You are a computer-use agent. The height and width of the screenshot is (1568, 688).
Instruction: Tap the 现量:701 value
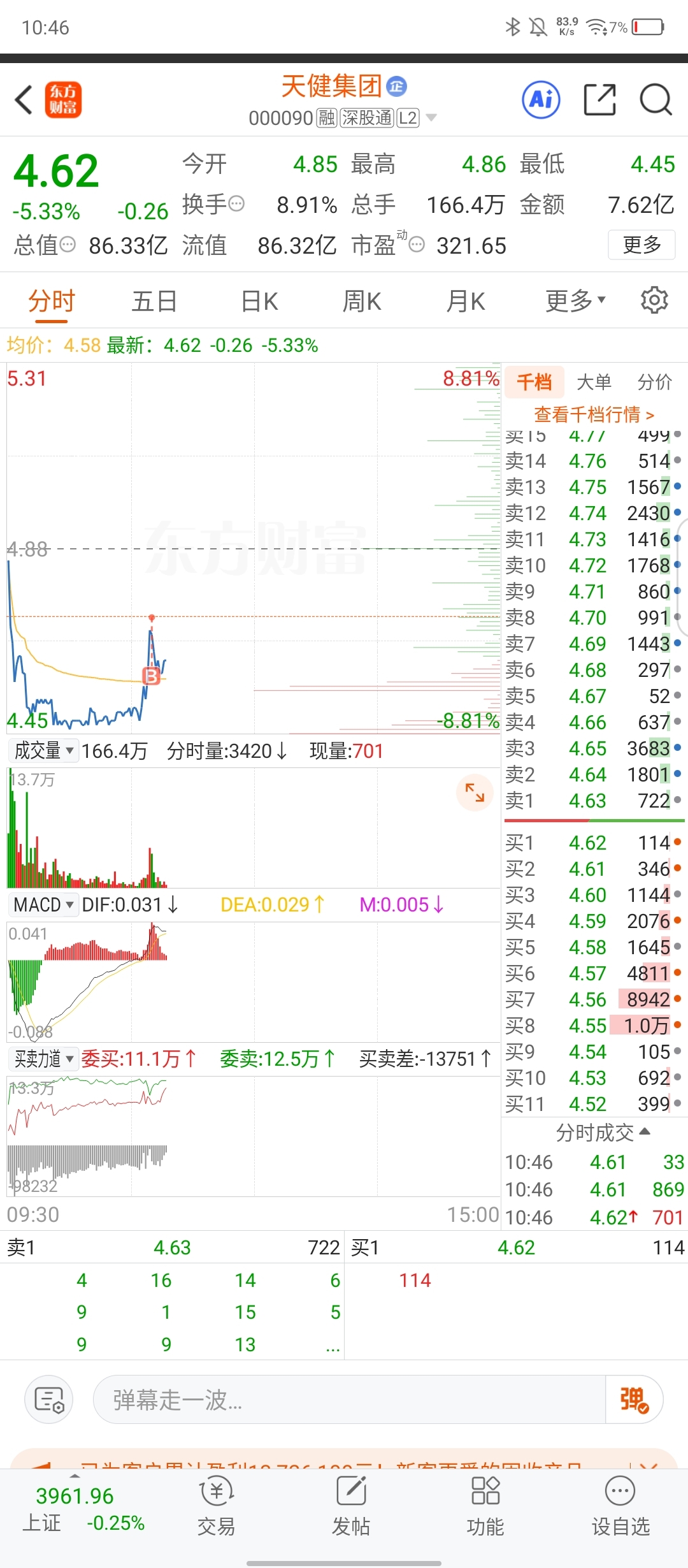click(347, 750)
